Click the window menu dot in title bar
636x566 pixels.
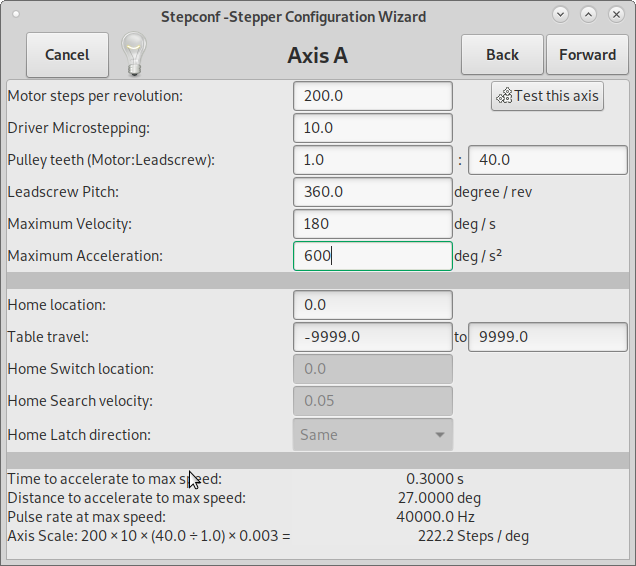pyautogui.click(x=16, y=15)
